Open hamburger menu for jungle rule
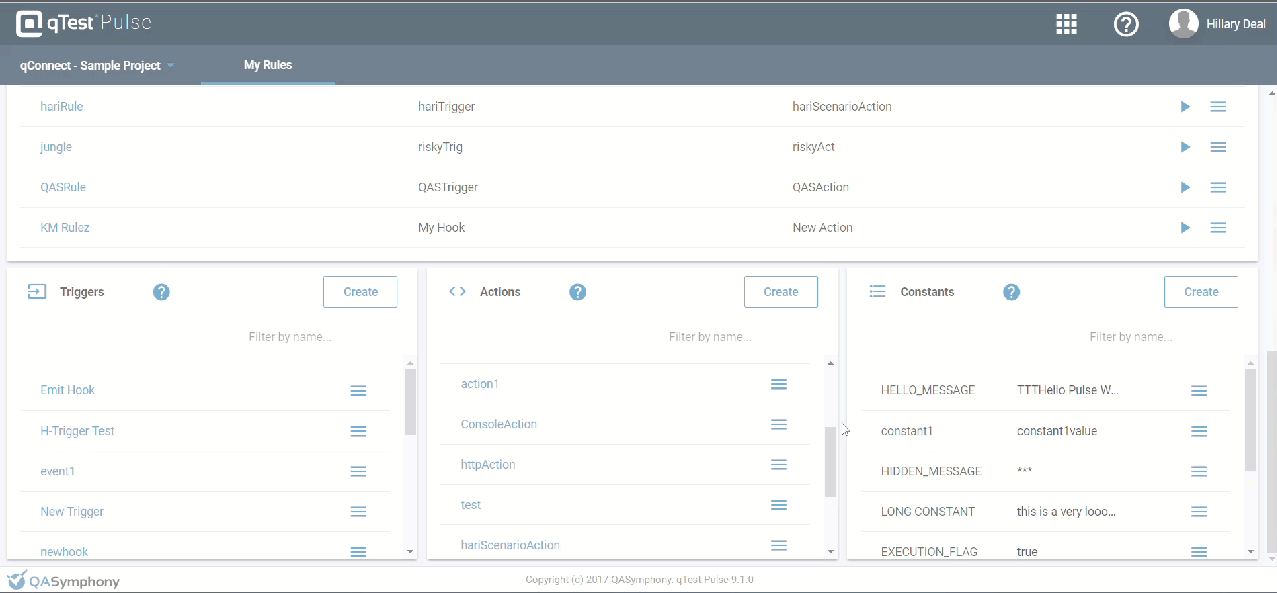This screenshot has height=593, width=1277. click(1218, 147)
